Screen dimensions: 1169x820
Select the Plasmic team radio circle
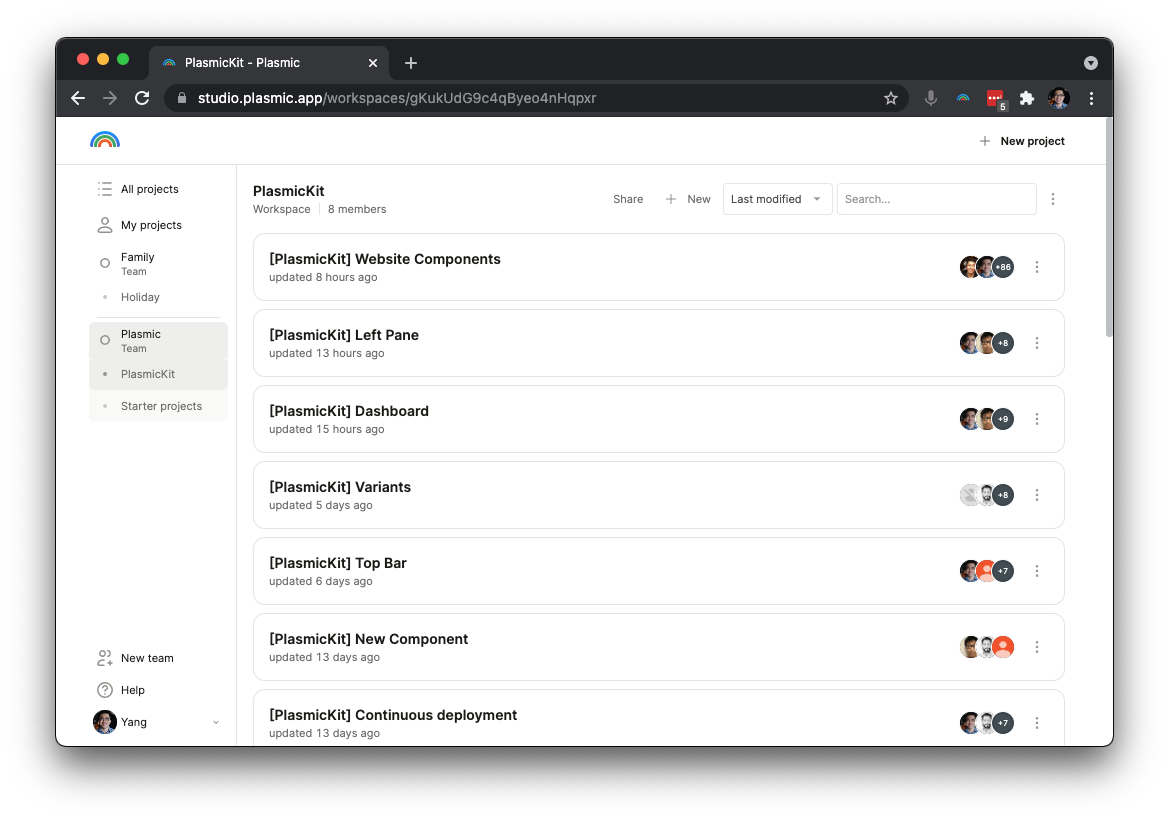point(104,340)
